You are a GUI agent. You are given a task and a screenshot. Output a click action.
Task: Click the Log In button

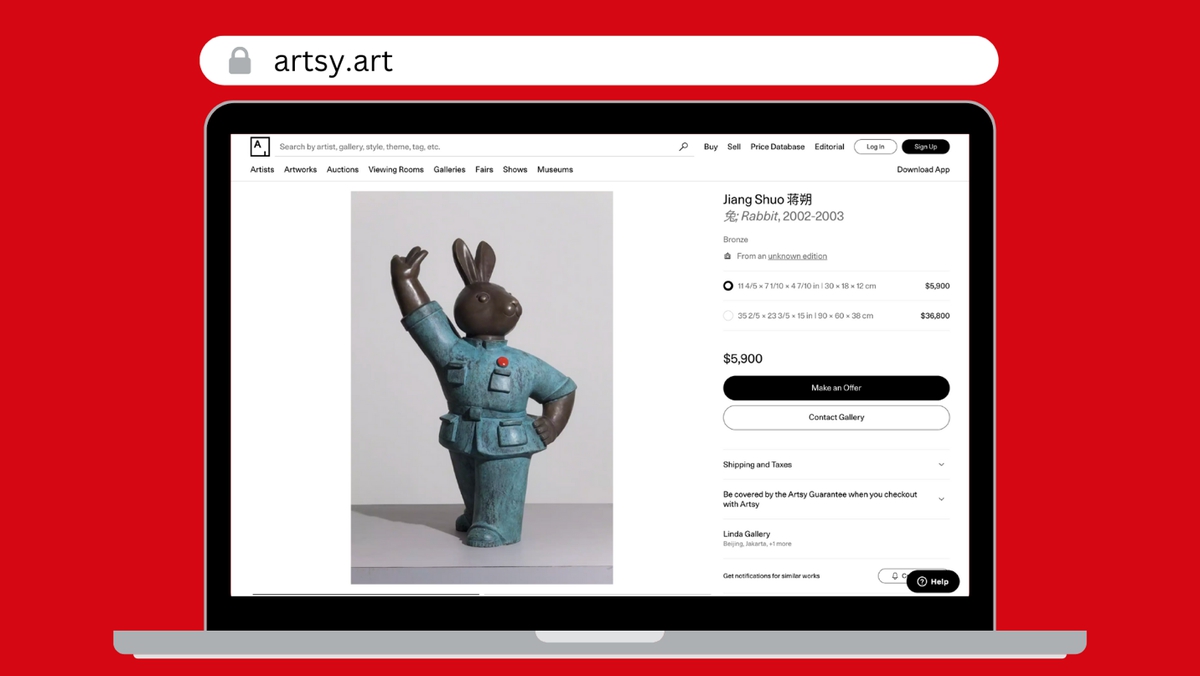click(x=875, y=147)
